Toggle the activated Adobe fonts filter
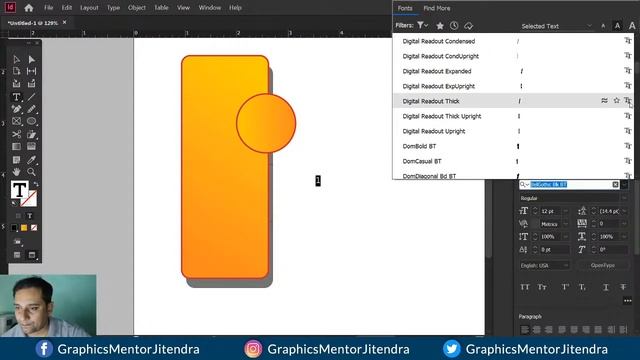Screen dimensions: 640x360 tap(469, 26)
